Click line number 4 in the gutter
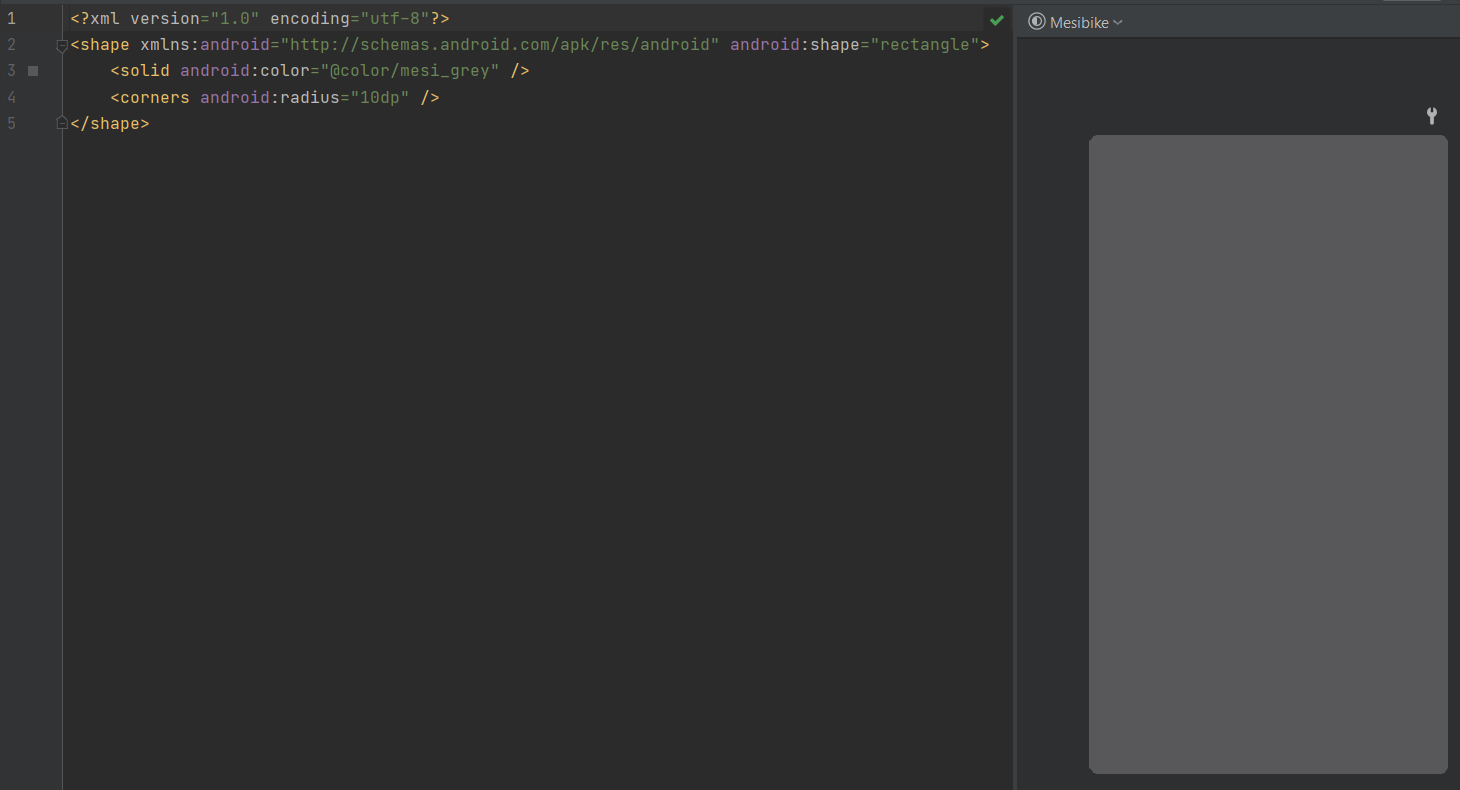Screen dimensions: 1460x790 click(11, 97)
